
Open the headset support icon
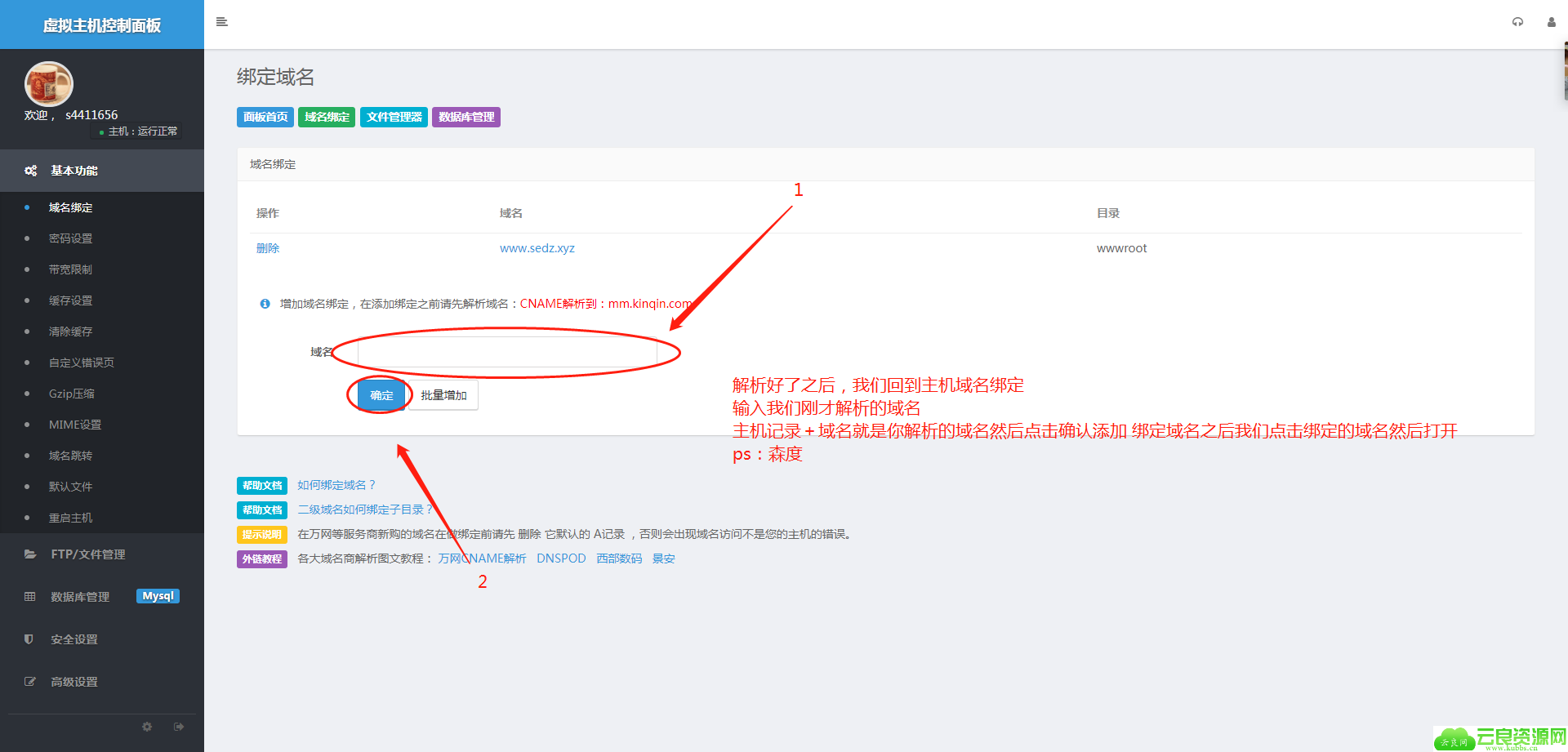pyautogui.click(x=1517, y=22)
